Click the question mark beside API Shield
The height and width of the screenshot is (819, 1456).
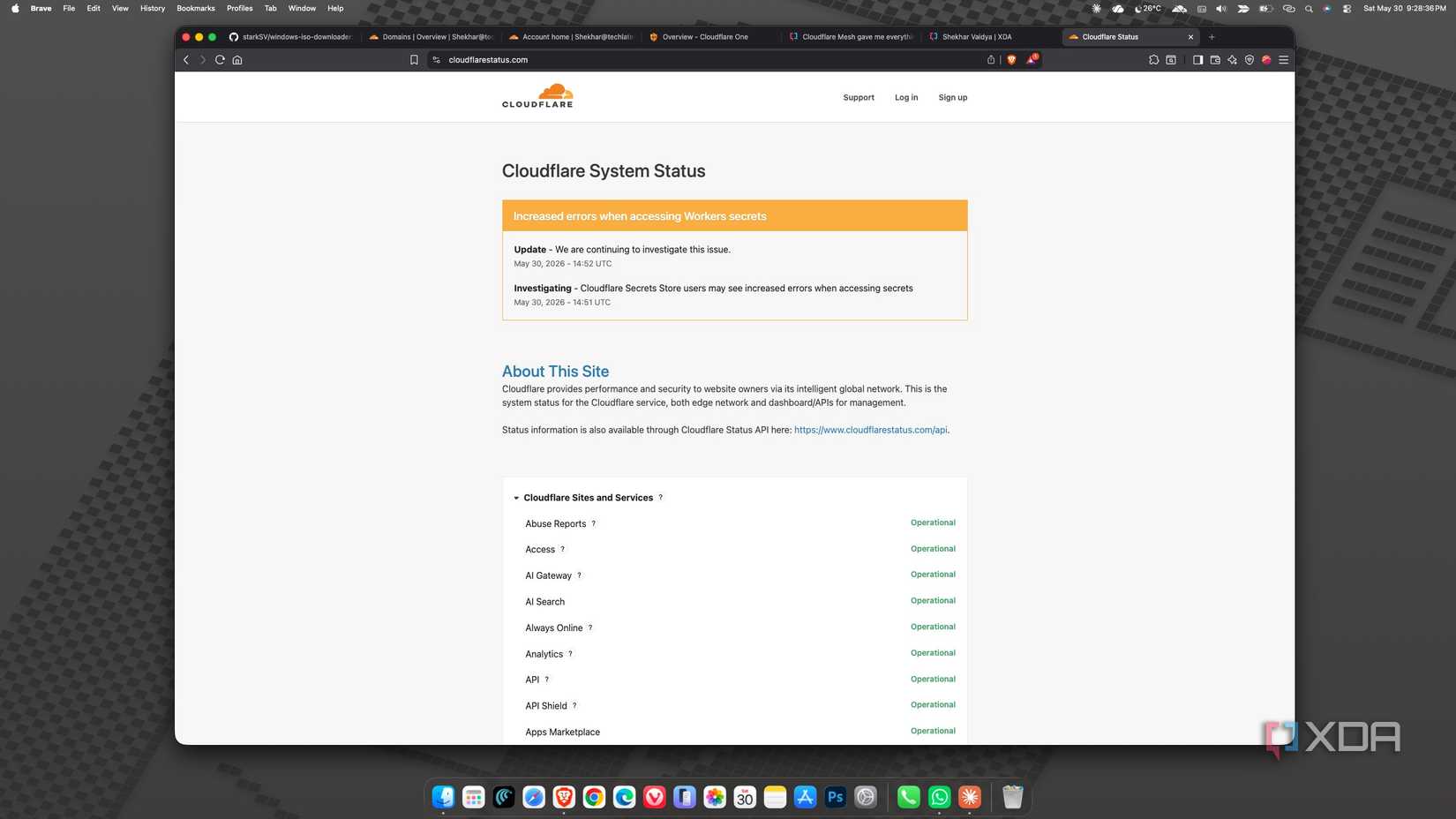click(x=574, y=706)
